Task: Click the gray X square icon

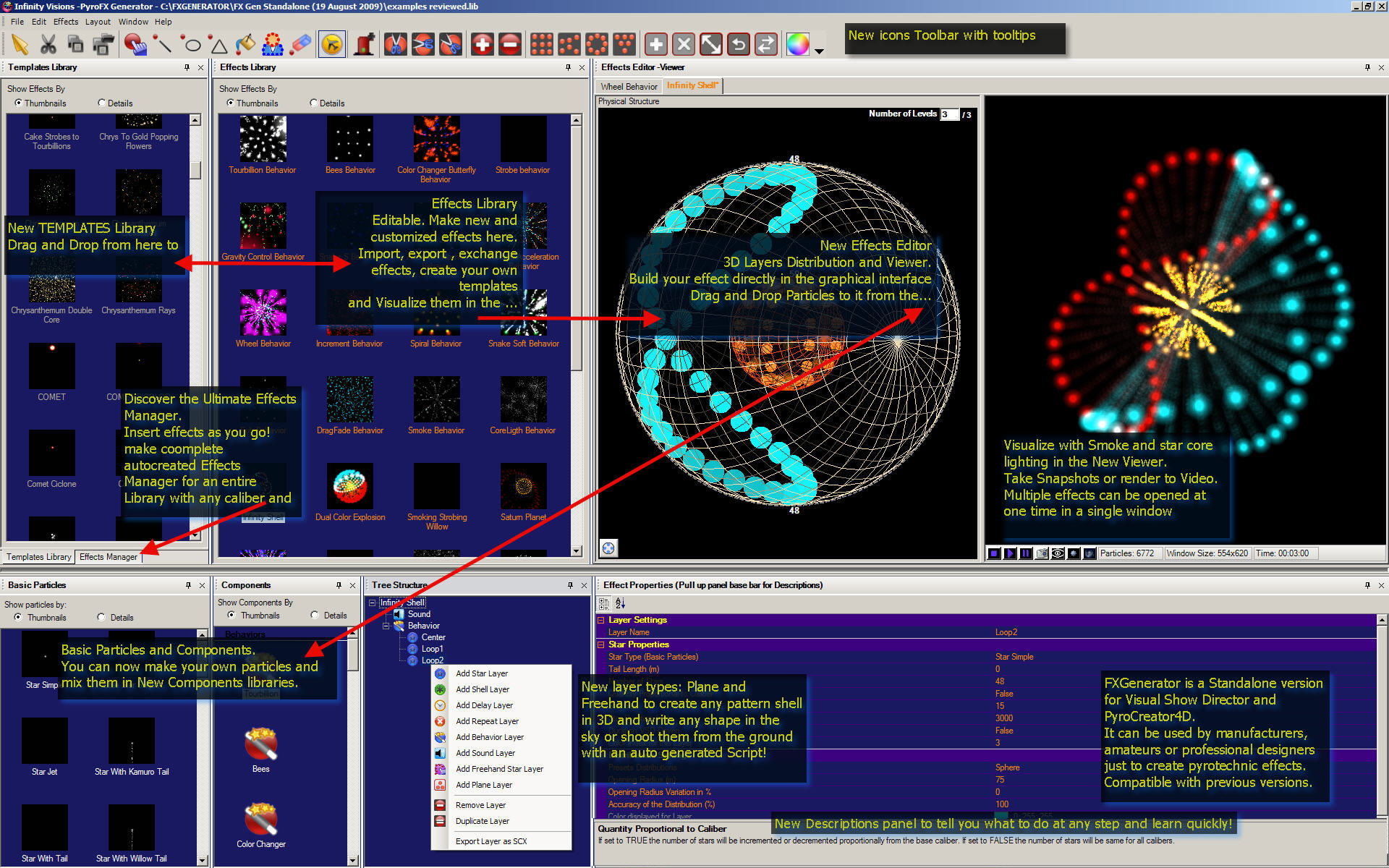Action: pos(684,45)
